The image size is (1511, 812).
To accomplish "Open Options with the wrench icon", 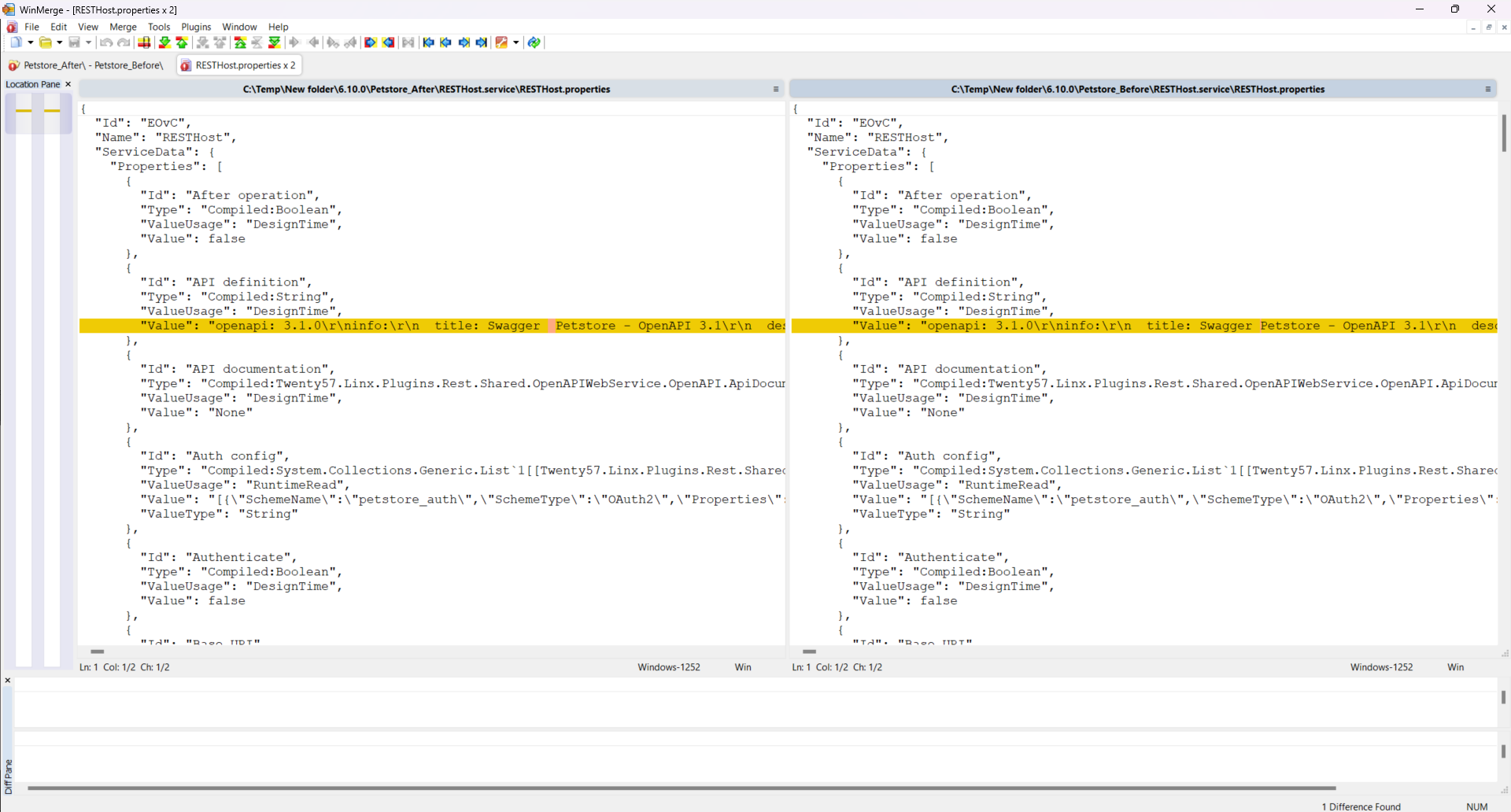I will (501, 42).
